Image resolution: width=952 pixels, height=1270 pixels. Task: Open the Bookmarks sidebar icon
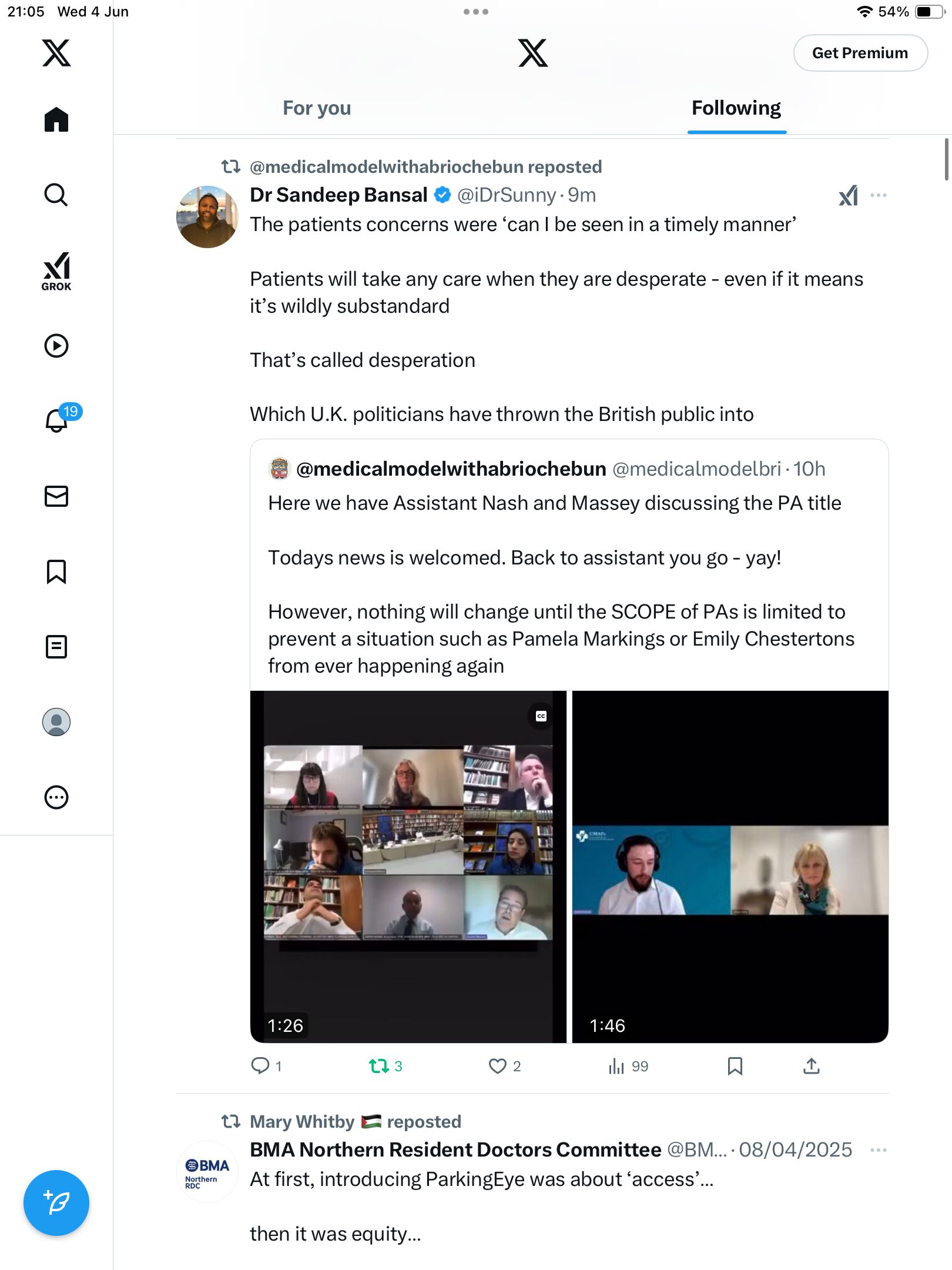point(56,571)
